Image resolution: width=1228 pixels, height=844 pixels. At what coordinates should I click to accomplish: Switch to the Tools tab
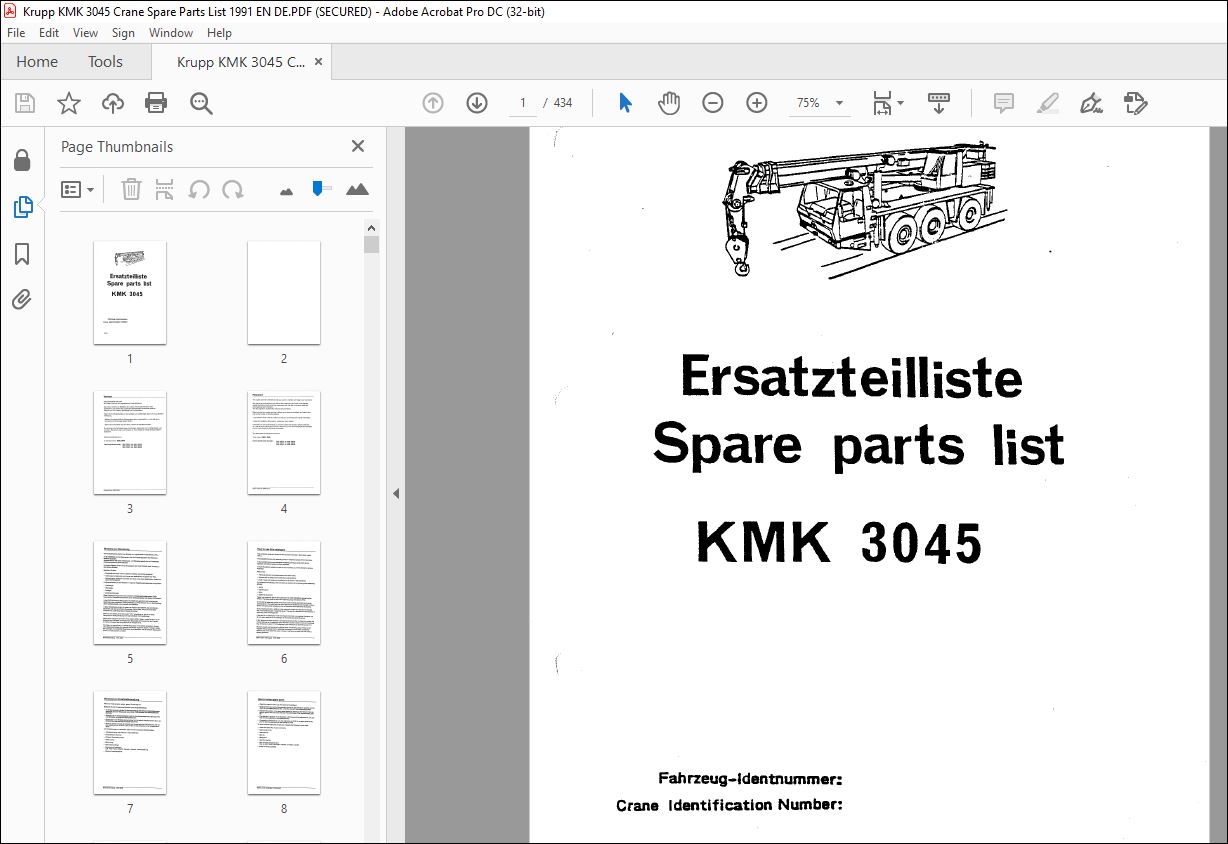point(105,61)
